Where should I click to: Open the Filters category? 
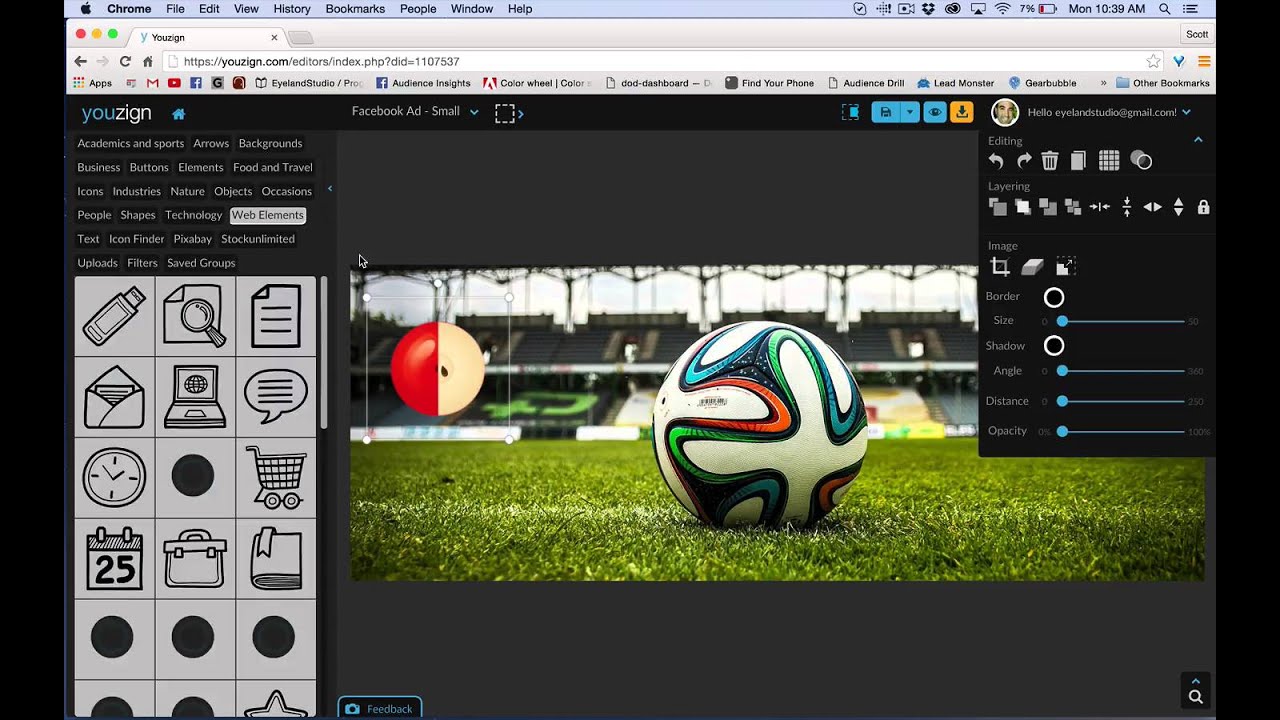(142, 263)
